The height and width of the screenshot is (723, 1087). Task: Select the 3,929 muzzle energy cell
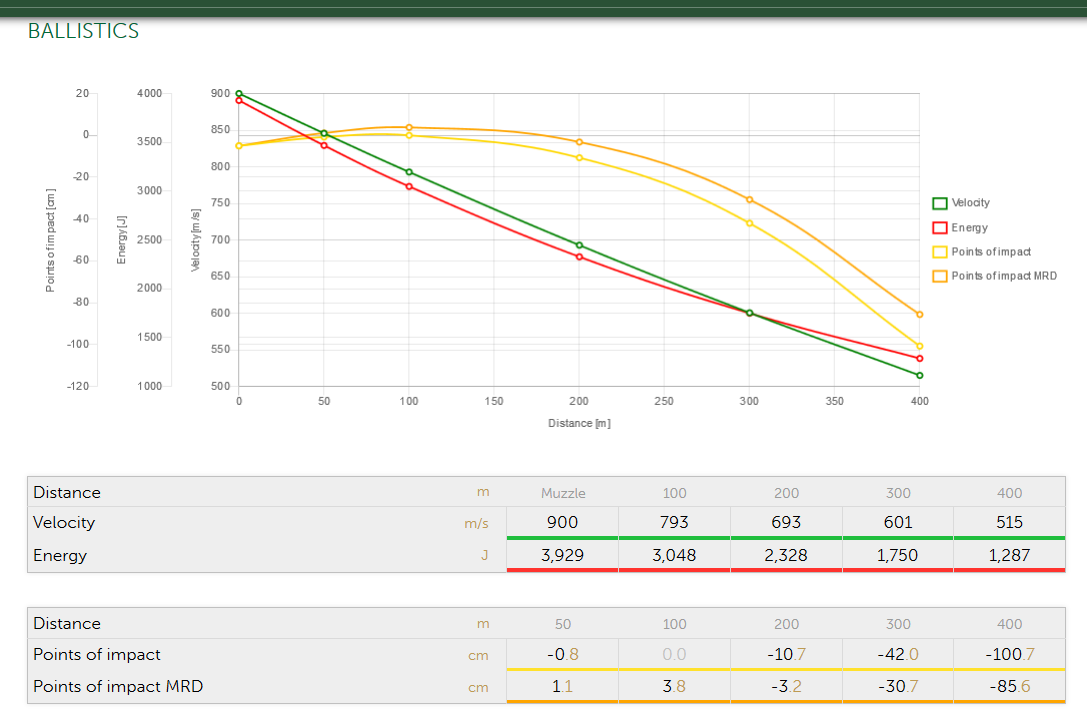point(563,555)
